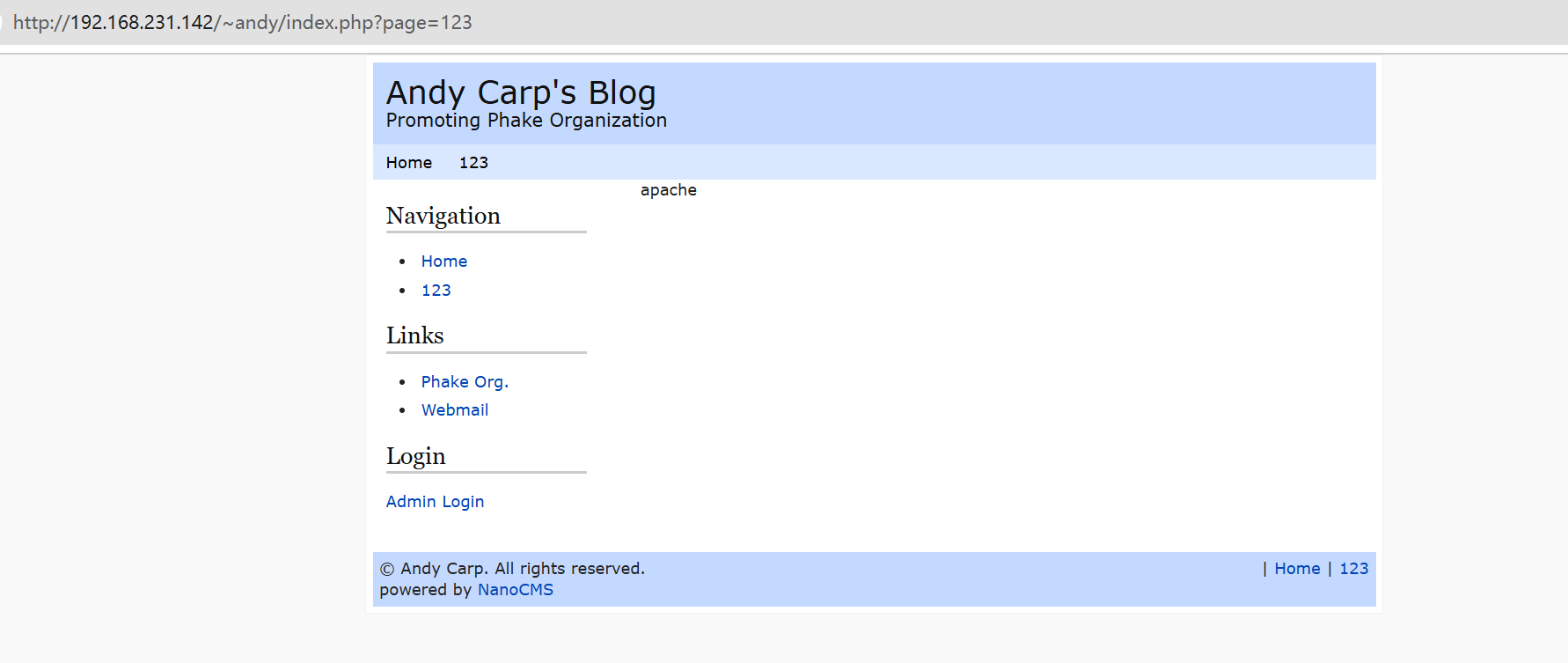Open the Phake Org. link
The height and width of the screenshot is (663, 1568).
click(465, 382)
